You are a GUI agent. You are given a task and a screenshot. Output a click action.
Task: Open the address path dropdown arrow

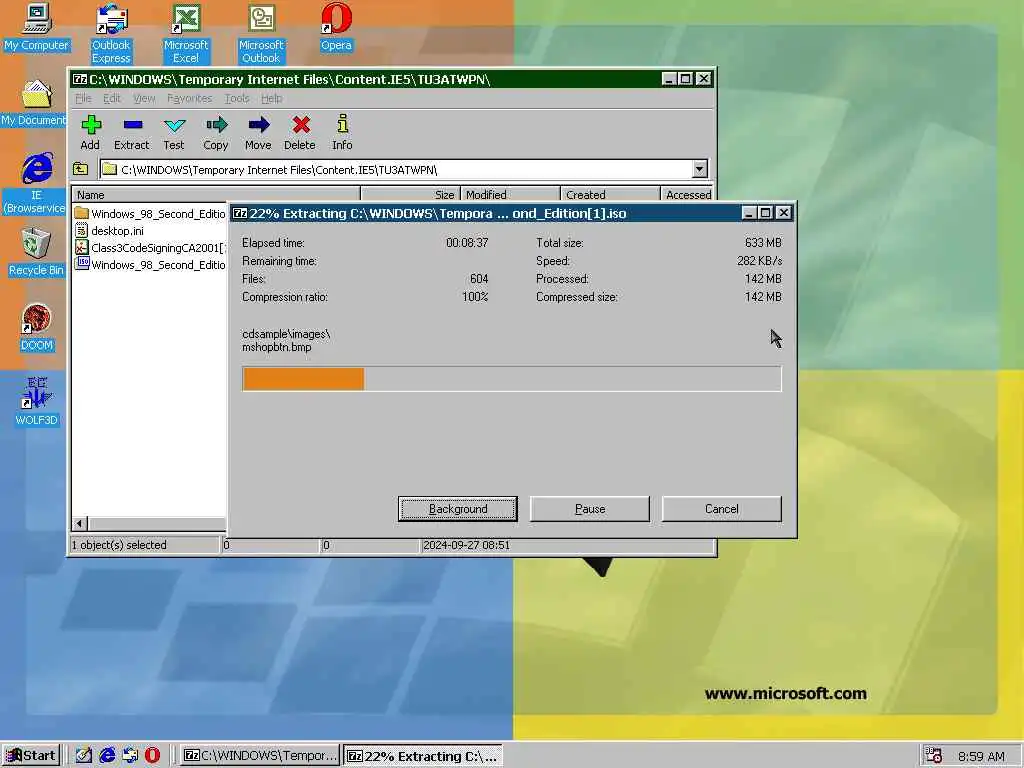point(699,169)
